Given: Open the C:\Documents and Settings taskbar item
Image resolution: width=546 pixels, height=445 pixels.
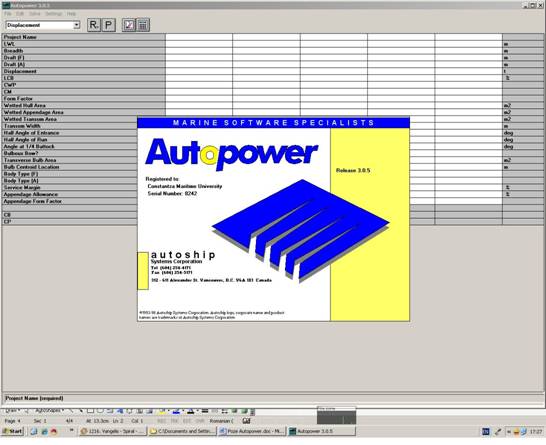Looking at the screenshot, I should tap(182, 431).
